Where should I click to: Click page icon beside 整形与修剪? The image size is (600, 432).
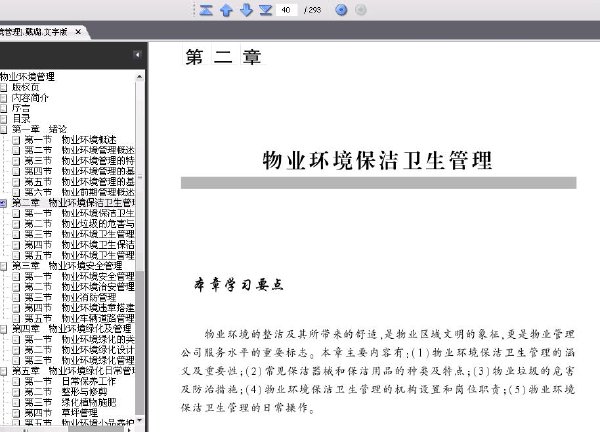(16, 393)
